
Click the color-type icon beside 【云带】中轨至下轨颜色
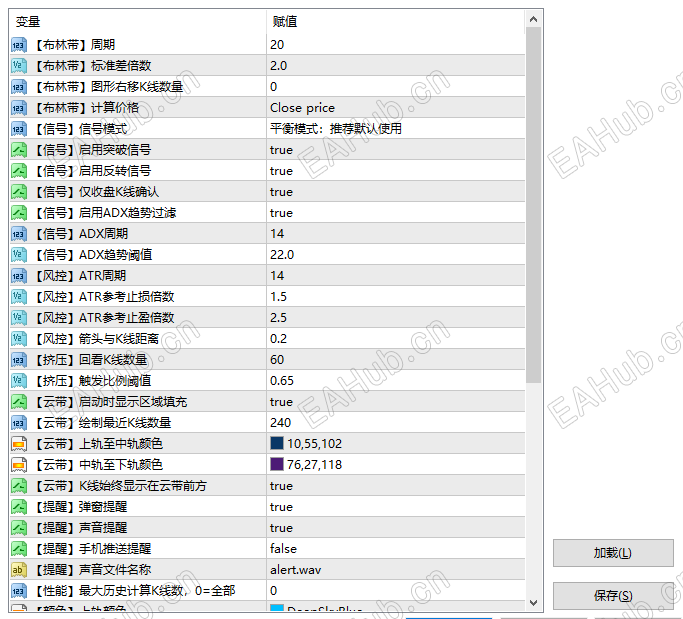(19, 465)
